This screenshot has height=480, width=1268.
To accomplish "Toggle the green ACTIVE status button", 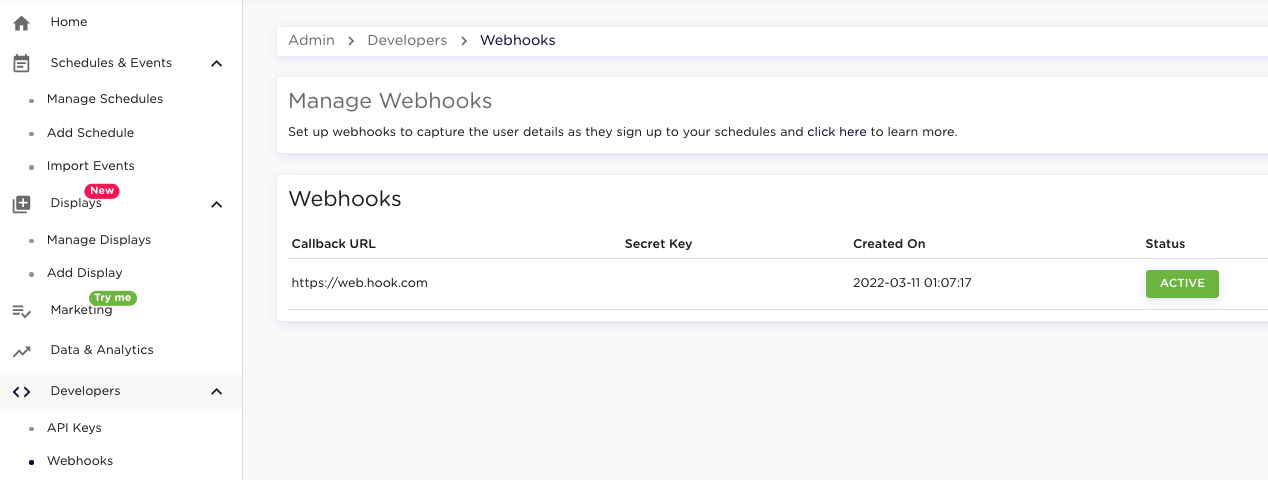I will click(x=1182, y=283).
